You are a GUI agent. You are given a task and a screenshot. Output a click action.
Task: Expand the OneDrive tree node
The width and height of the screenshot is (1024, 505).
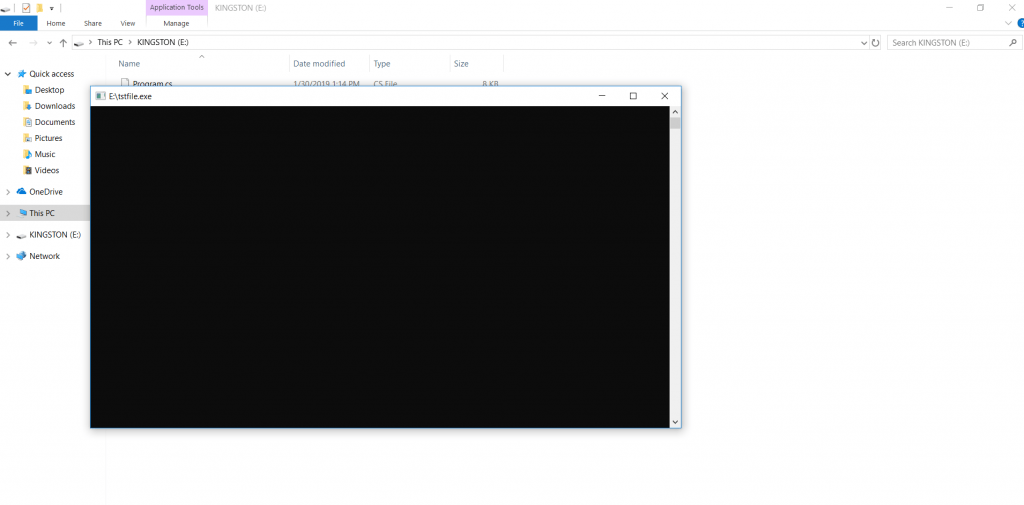(8, 192)
